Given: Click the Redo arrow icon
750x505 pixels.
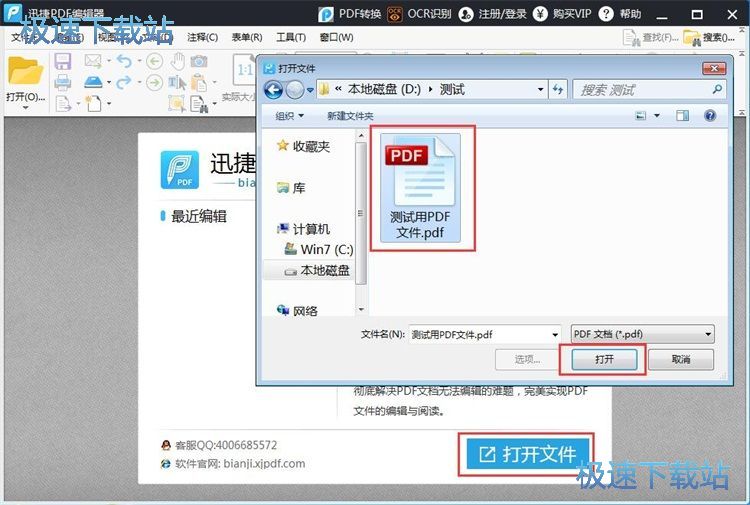Looking at the screenshot, I should click(x=124, y=82).
